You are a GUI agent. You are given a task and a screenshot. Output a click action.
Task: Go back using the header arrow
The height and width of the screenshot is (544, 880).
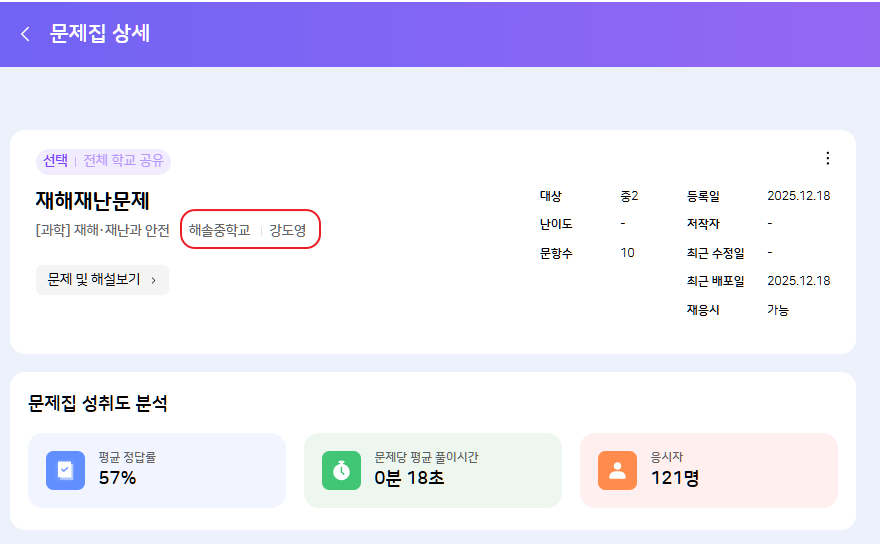tap(25, 34)
